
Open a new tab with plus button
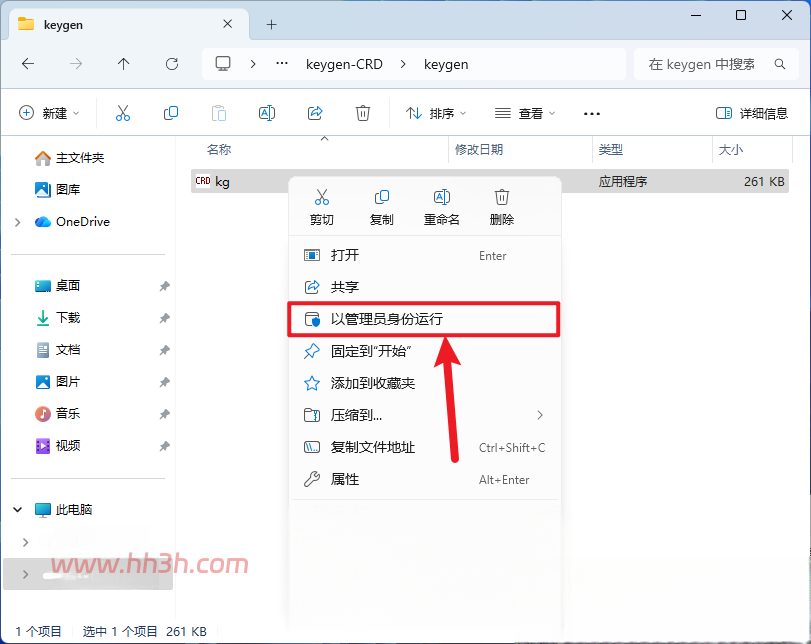pos(272,24)
